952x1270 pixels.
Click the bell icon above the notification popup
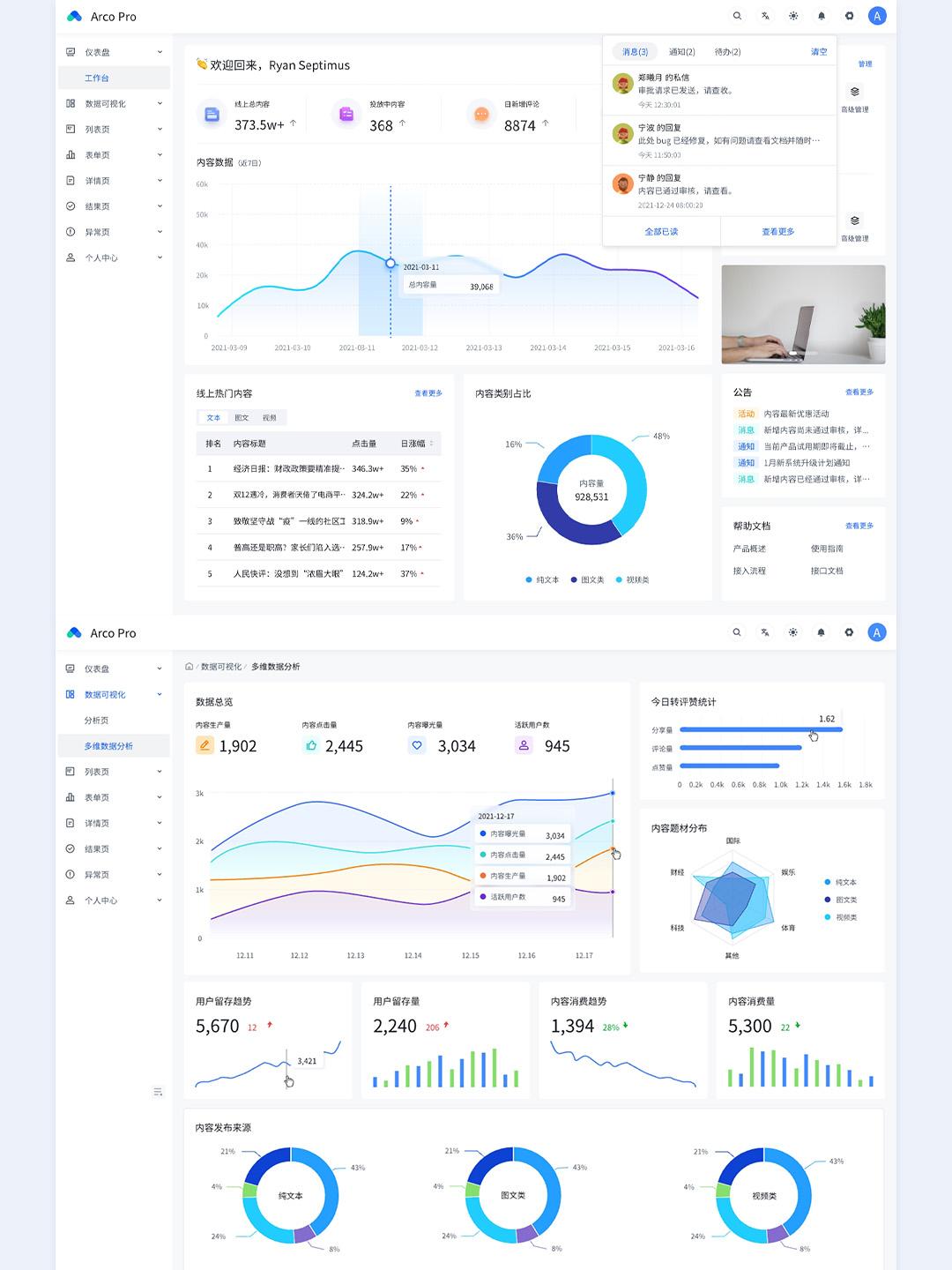coord(822,16)
